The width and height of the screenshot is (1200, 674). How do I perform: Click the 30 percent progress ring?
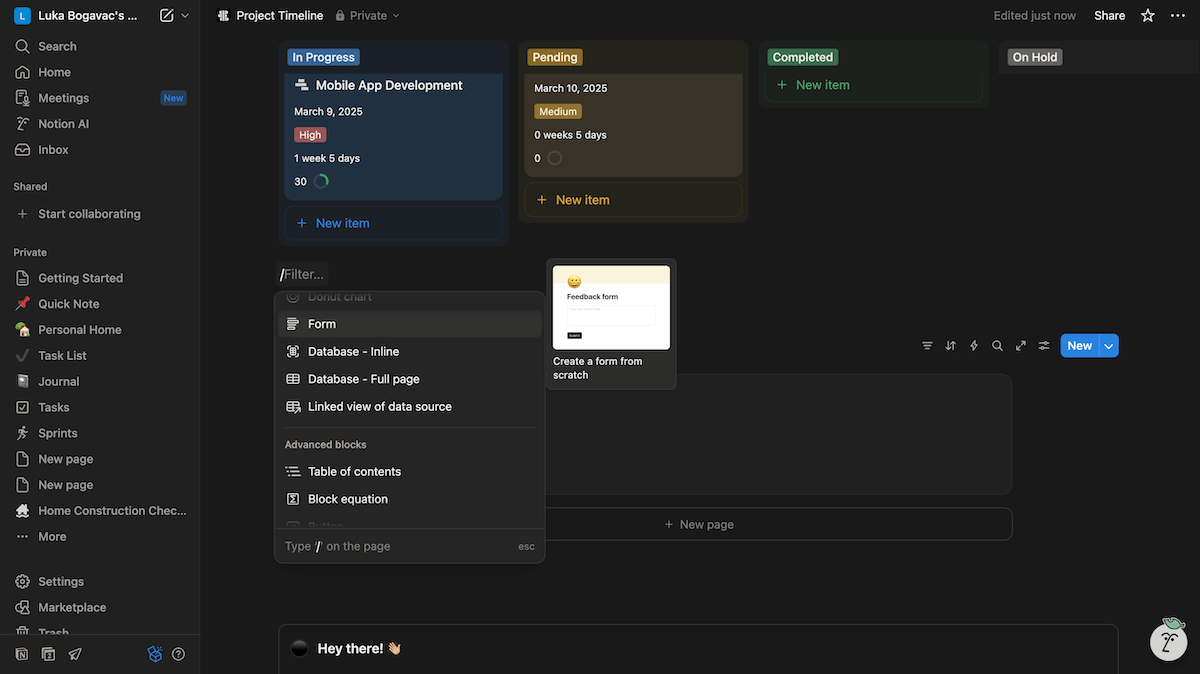click(x=321, y=182)
